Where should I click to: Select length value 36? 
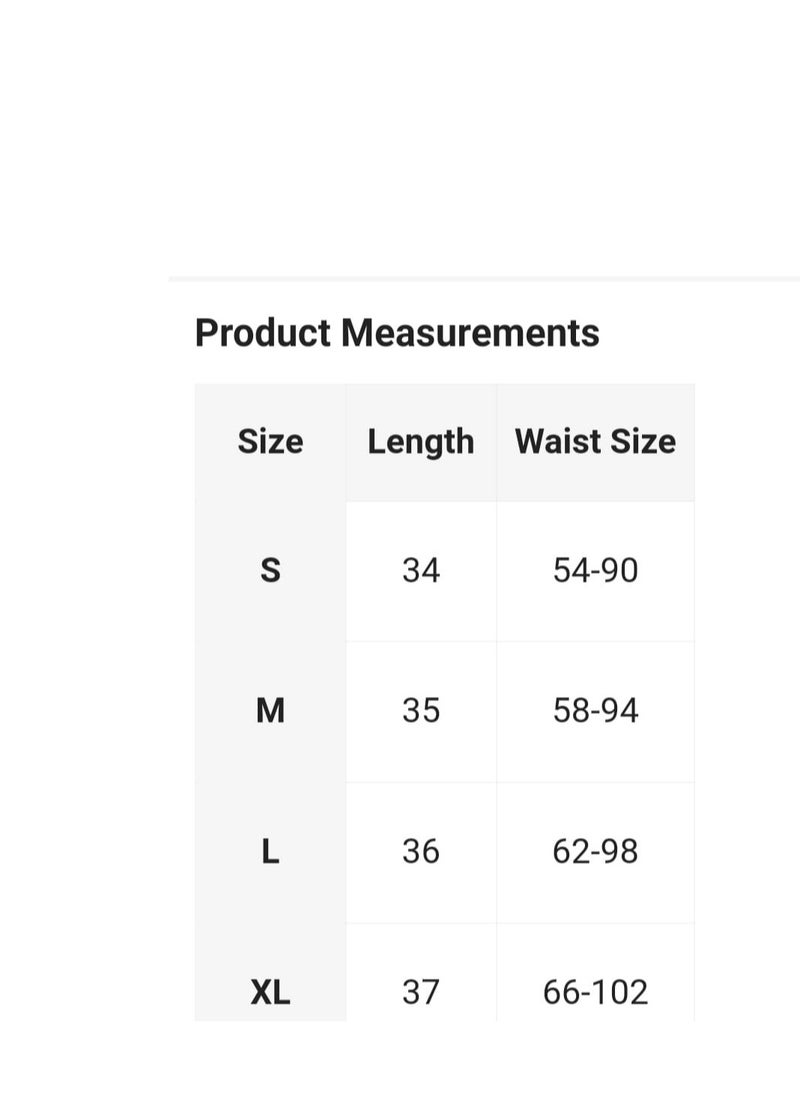point(421,852)
